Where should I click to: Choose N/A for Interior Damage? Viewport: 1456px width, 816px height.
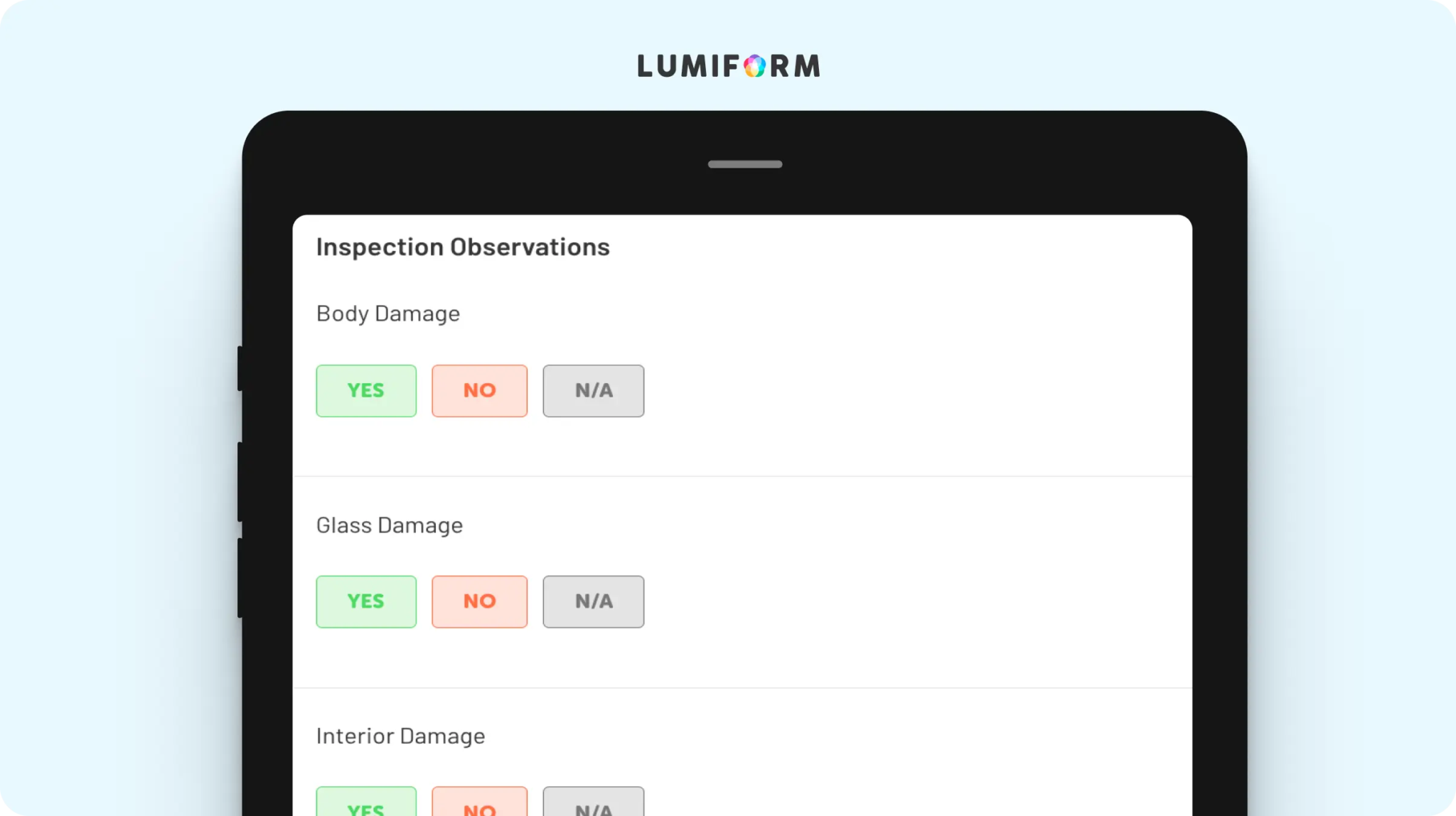(594, 802)
